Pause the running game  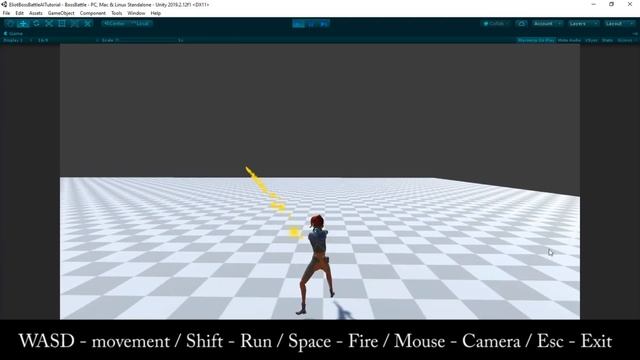[x=311, y=24]
